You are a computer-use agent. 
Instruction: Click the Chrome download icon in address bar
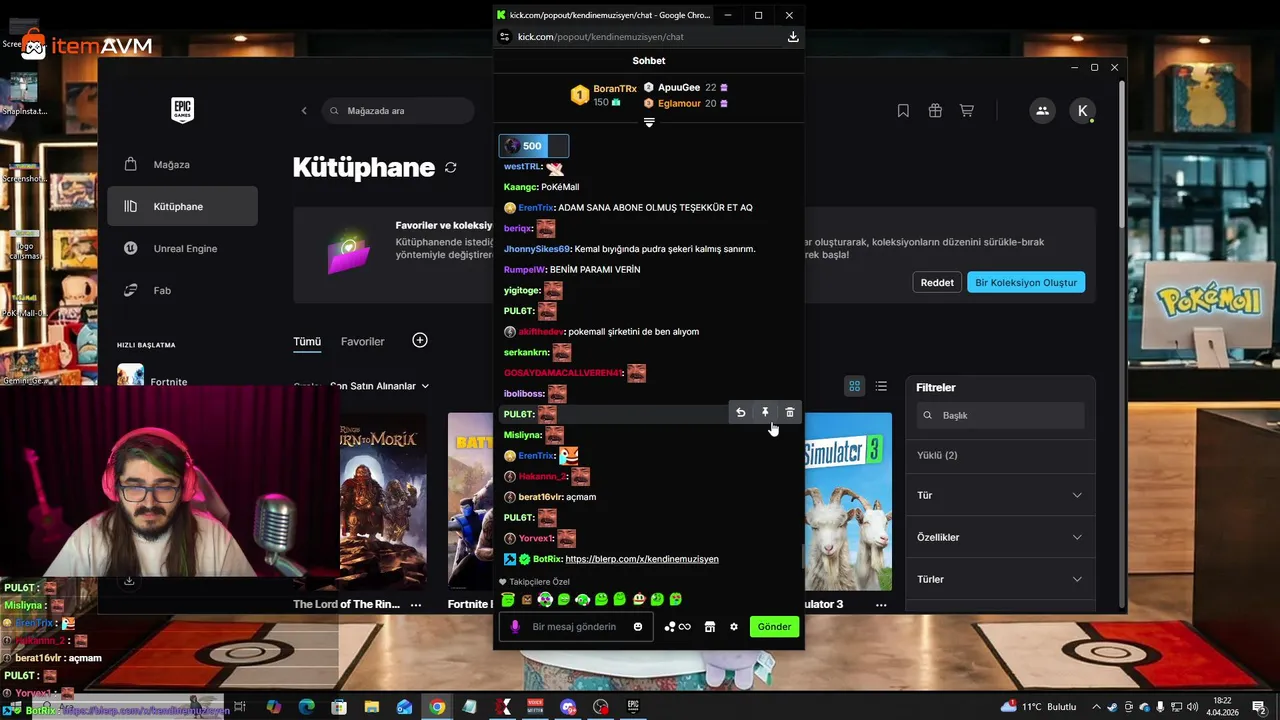pyautogui.click(x=793, y=37)
